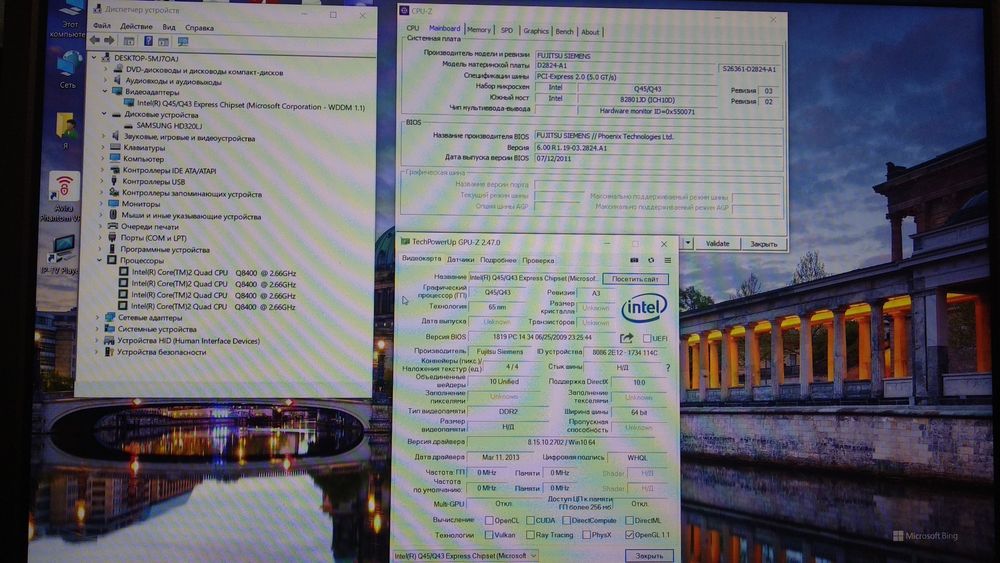The image size is (1000, 563).
Task: Toggle the OpenGL 1.1 checkbox
Action: point(629,534)
